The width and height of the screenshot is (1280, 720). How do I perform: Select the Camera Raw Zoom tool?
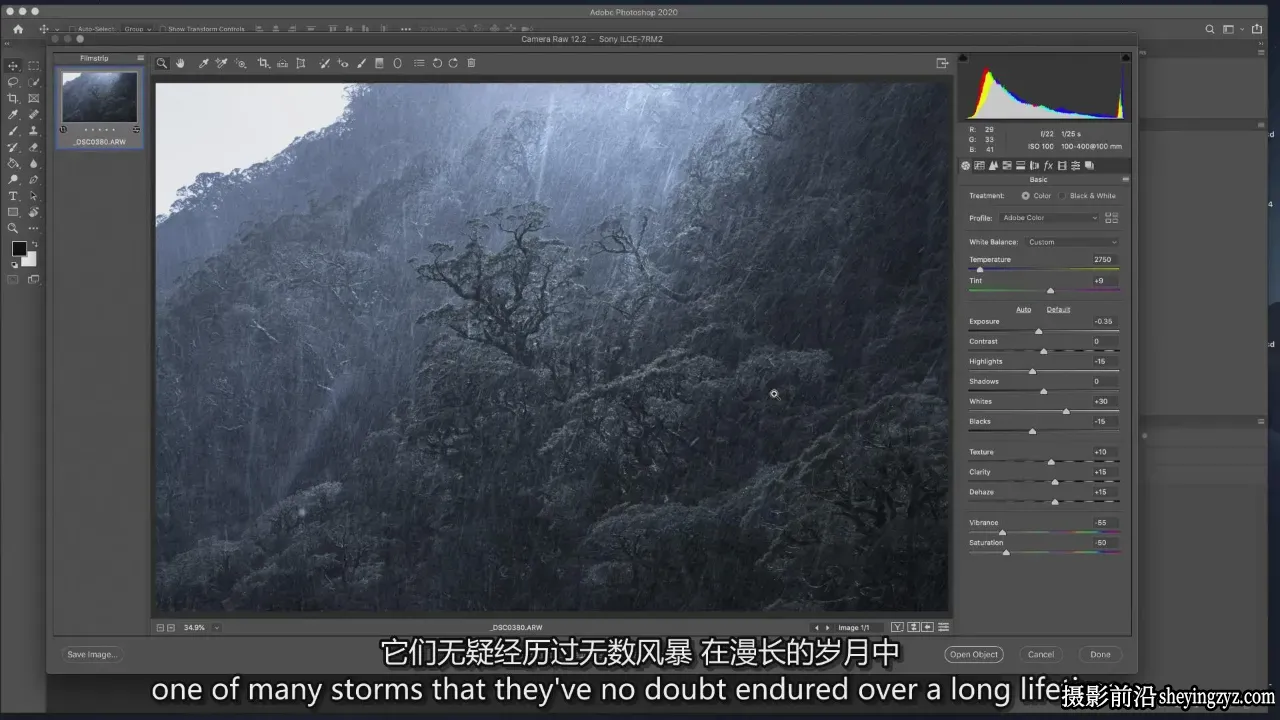pyautogui.click(x=162, y=63)
